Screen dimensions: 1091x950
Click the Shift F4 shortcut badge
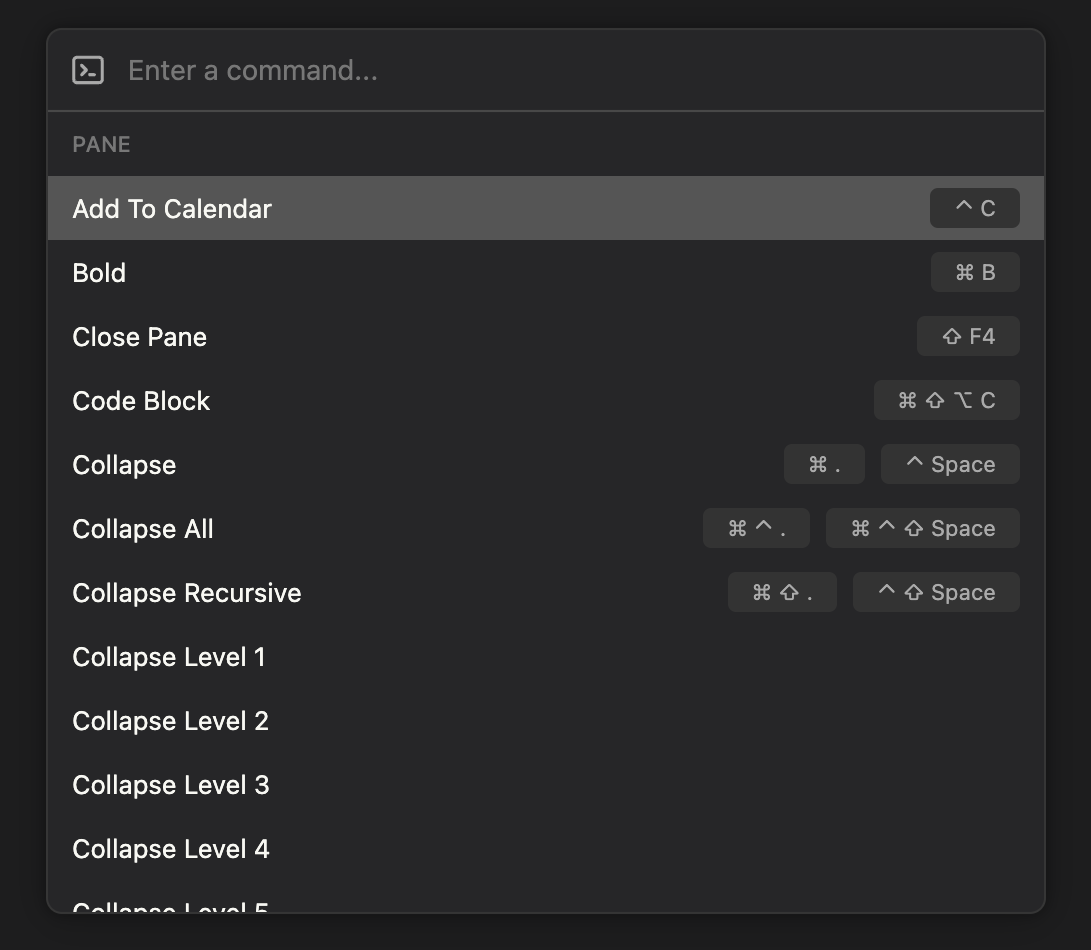coord(968,336)
